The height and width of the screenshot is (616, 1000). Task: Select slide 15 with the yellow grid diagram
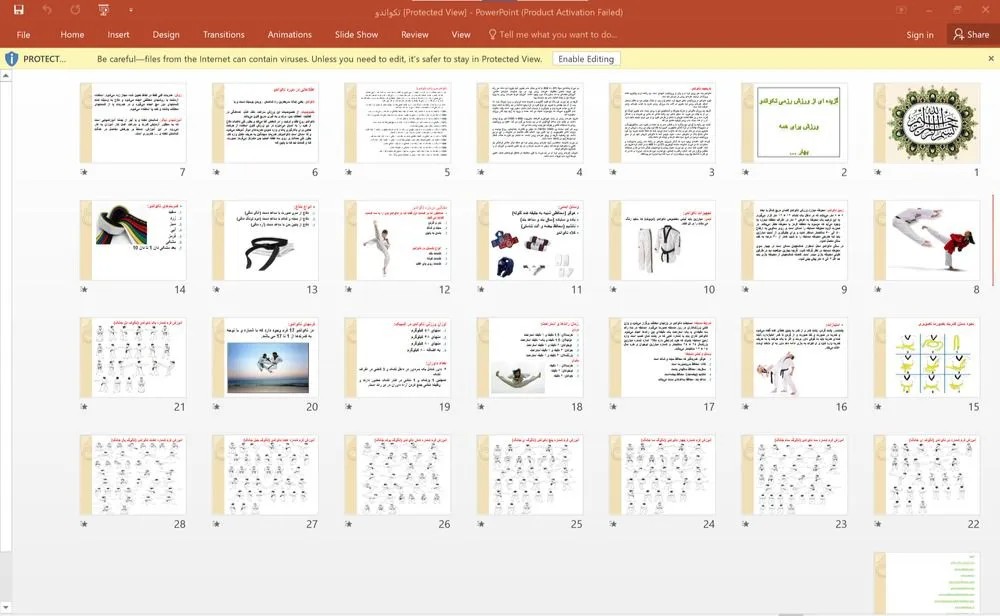927,358
